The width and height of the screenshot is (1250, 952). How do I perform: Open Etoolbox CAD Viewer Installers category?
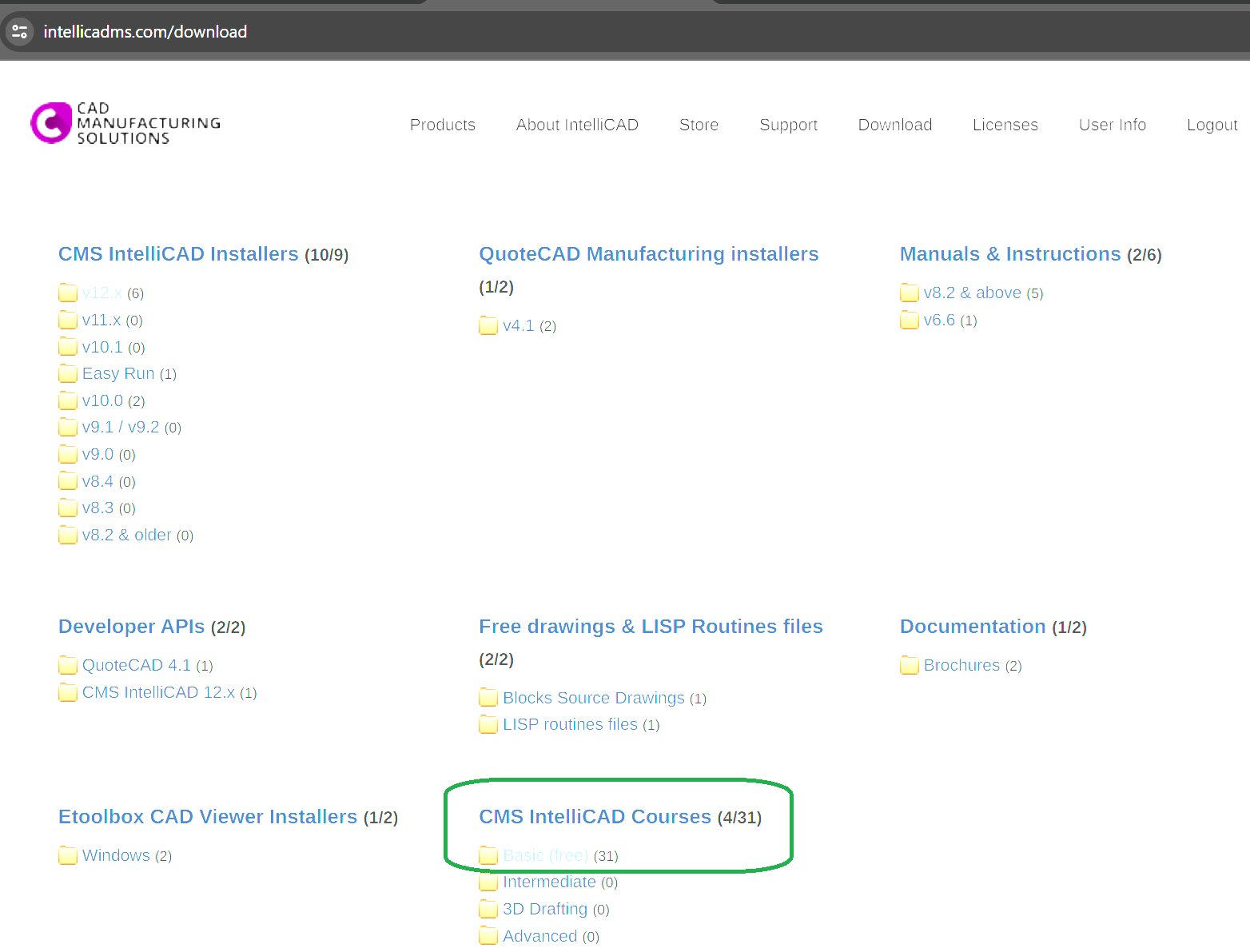click(208, 817)
